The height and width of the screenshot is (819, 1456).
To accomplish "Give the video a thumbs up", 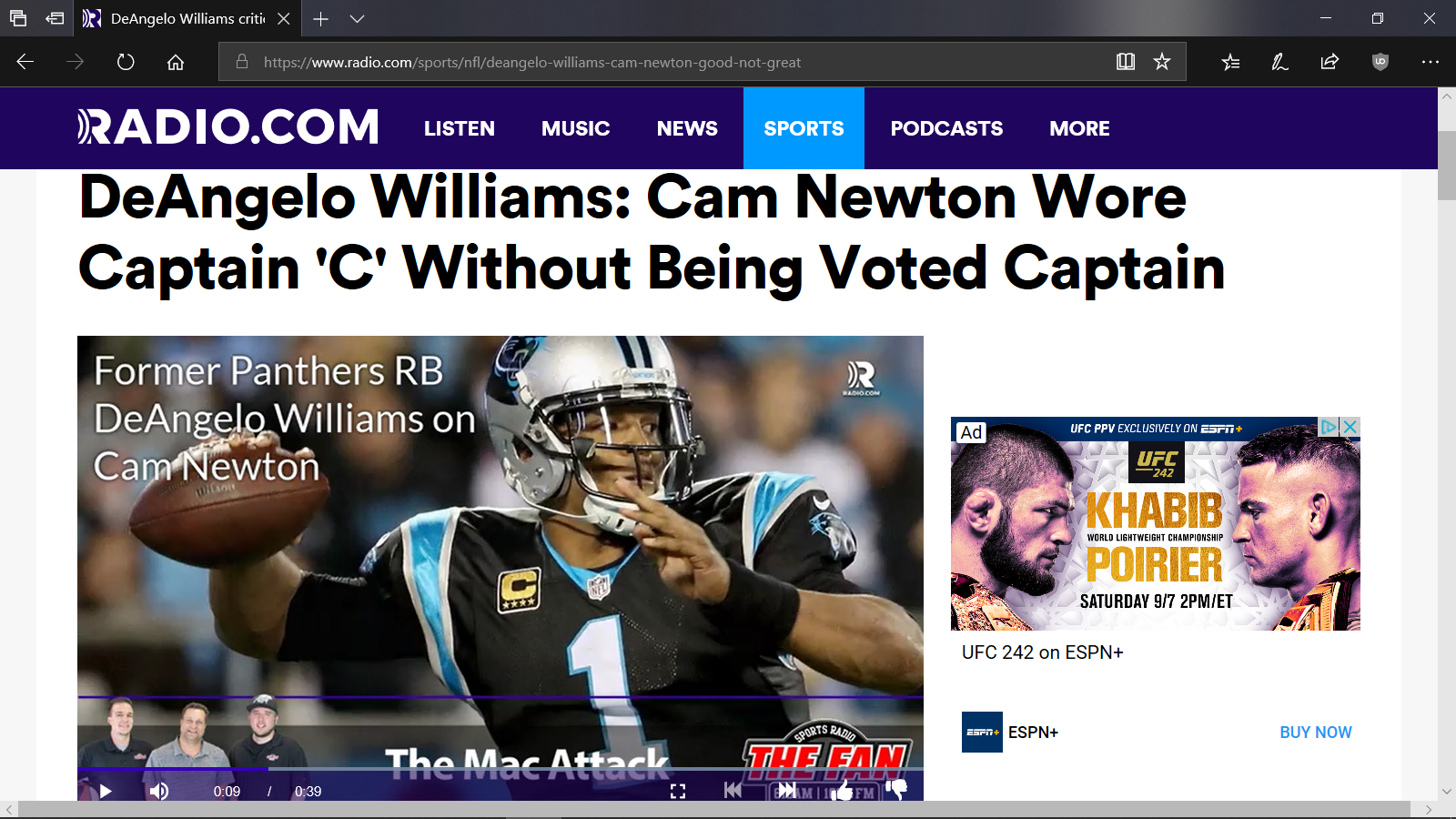I will point(842,790).
